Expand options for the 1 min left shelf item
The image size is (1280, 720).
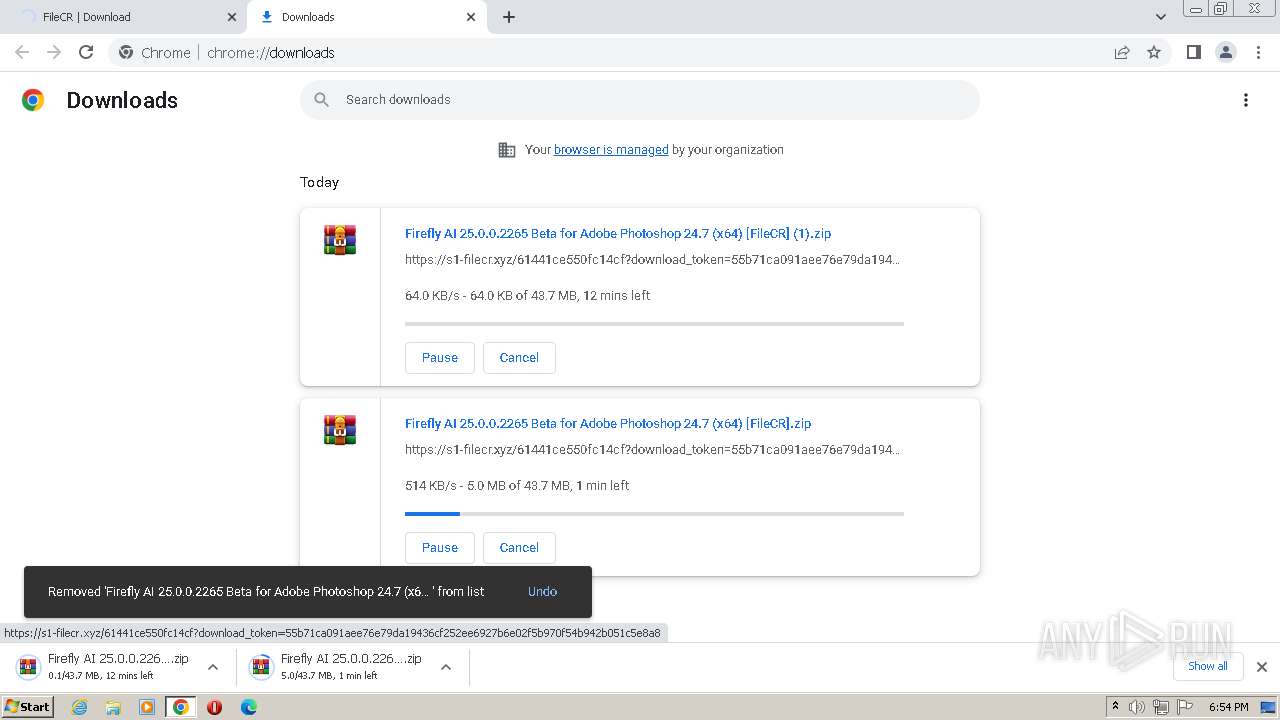click(446, 667)
